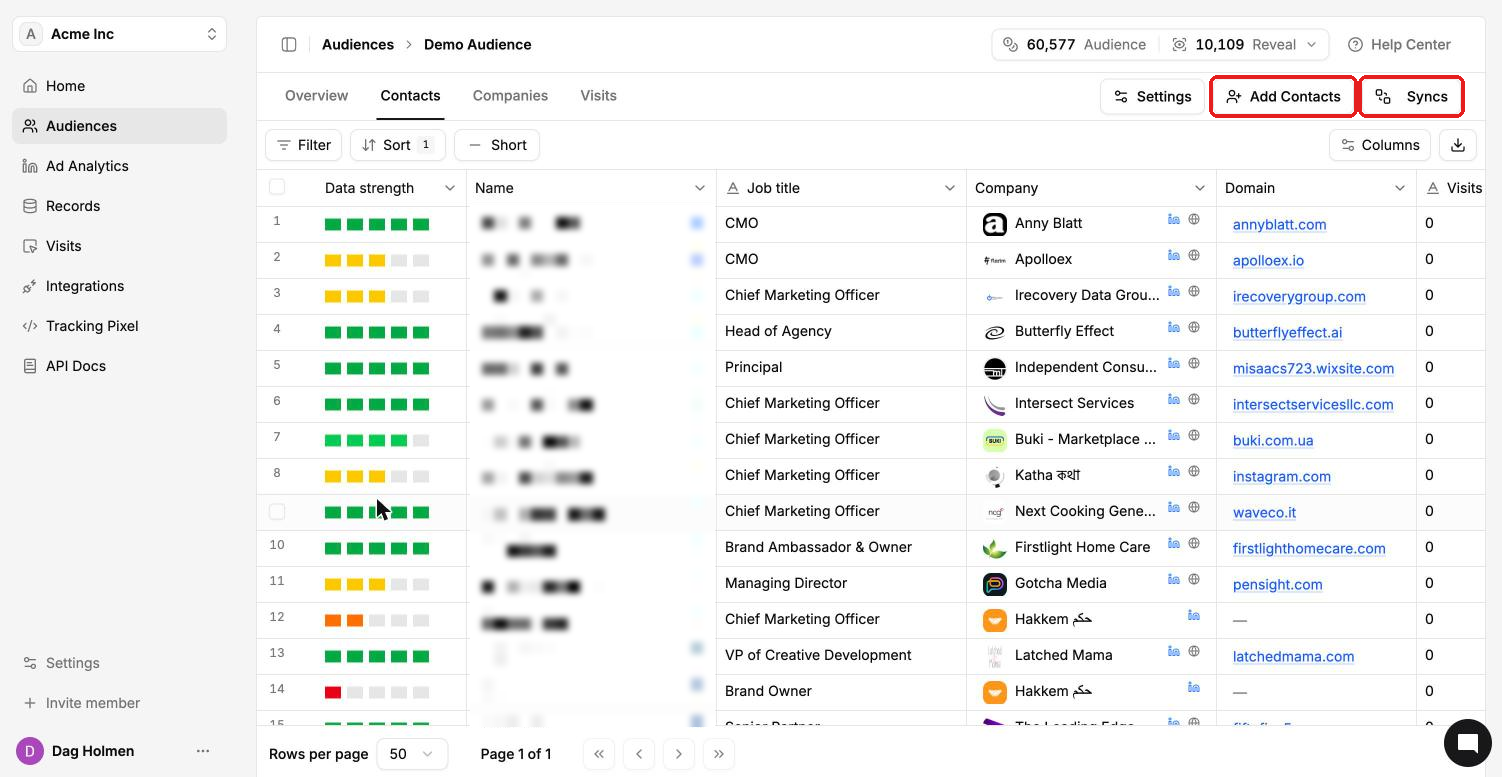
Task: Open the Help Center
Action: click(1400, 44)
